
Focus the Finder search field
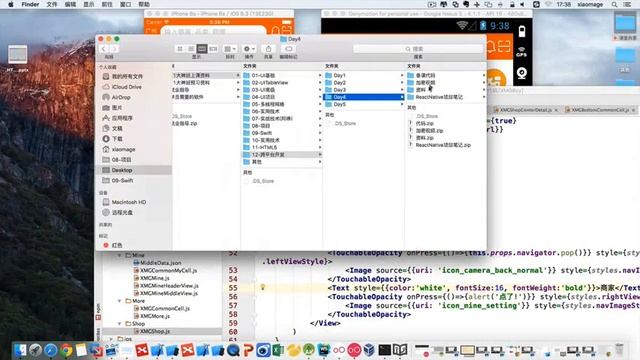click(x=418, y=49)
